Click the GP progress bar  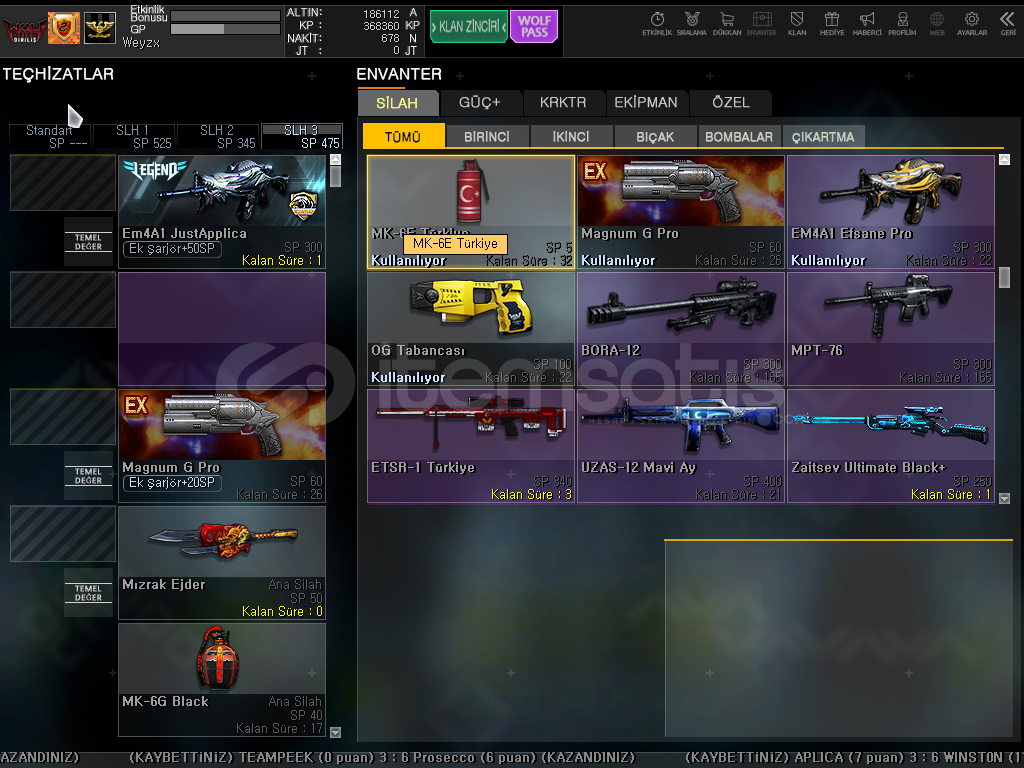click(225, 29)
